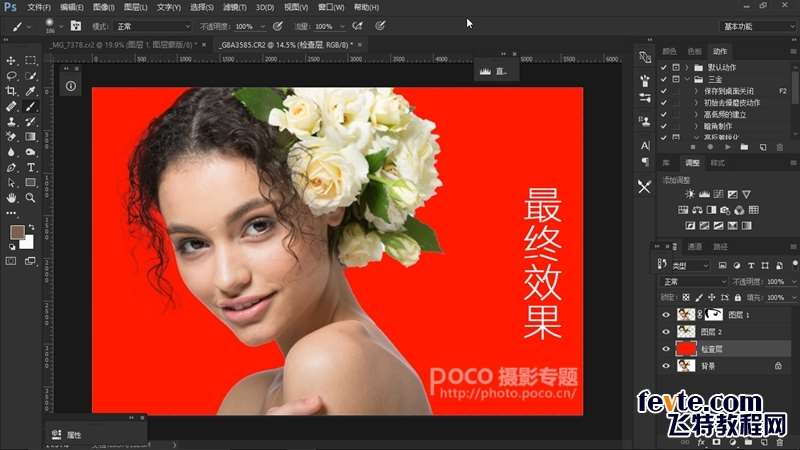800x450 pixels.
Task: Hide the 背景 layer
Action: [x=665, y=366]
